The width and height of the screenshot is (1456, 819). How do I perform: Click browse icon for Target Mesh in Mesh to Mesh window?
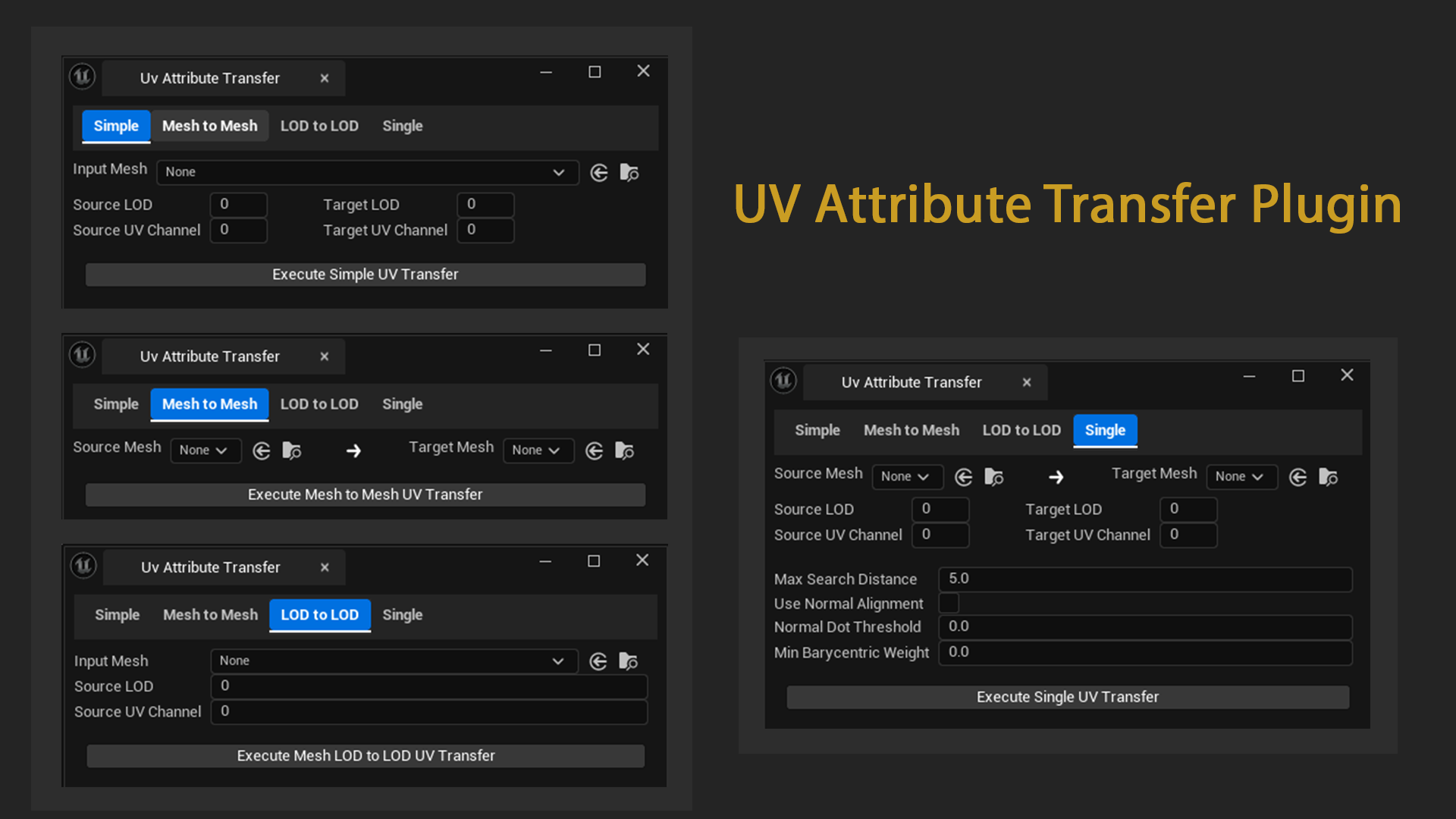tap(625, 451)
